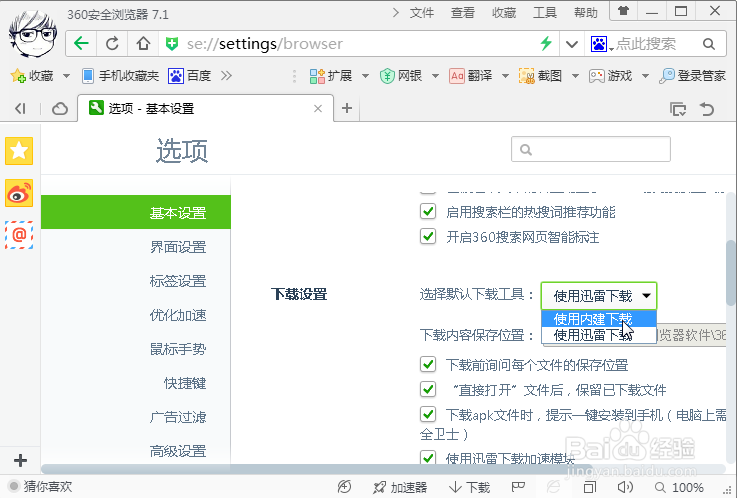The width and height of the screenshot is (737, 498).
Task: Select 基本设置 in settings sidebar
Action: pos(136,212)
